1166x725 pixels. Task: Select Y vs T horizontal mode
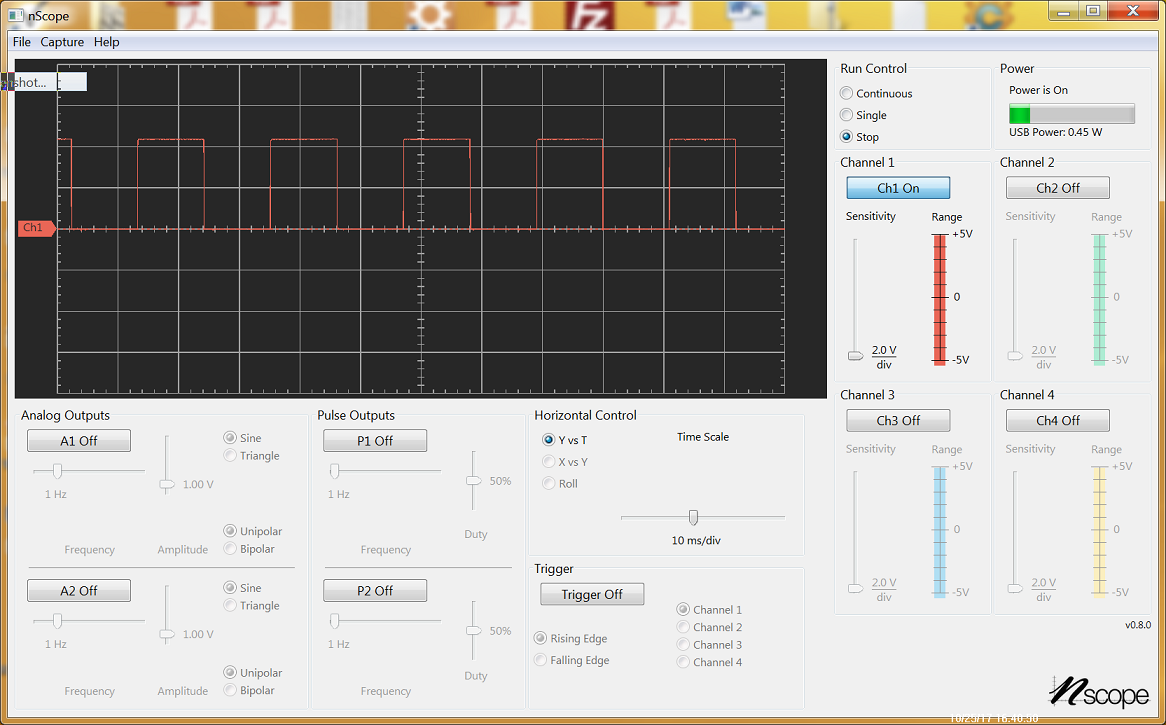(x=548, y=440)
